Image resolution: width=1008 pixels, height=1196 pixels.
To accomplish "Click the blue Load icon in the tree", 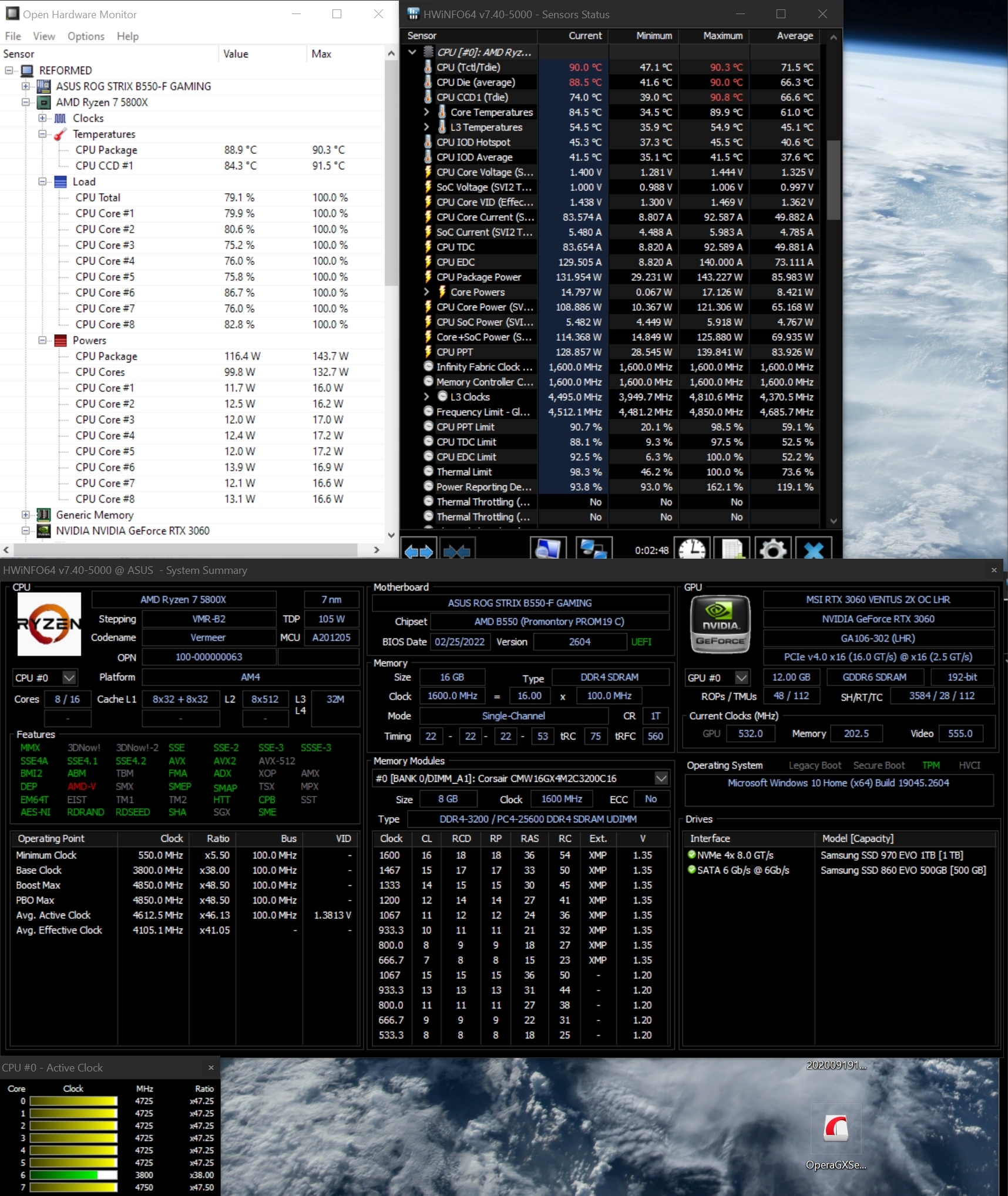I will (60, 182).
